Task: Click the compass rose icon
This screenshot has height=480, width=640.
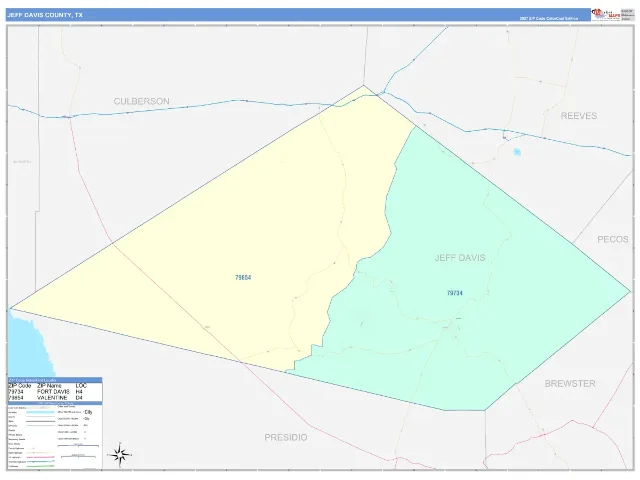Action: tap(120, 454)
